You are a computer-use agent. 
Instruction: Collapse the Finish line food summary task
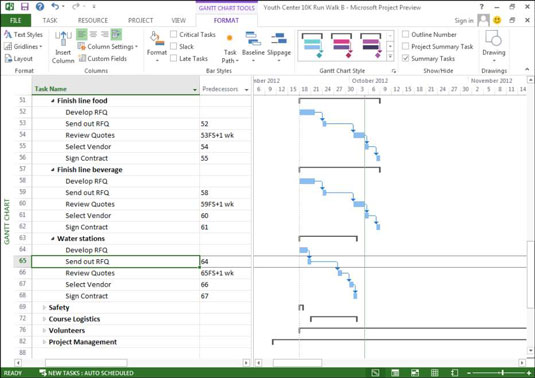53,101
